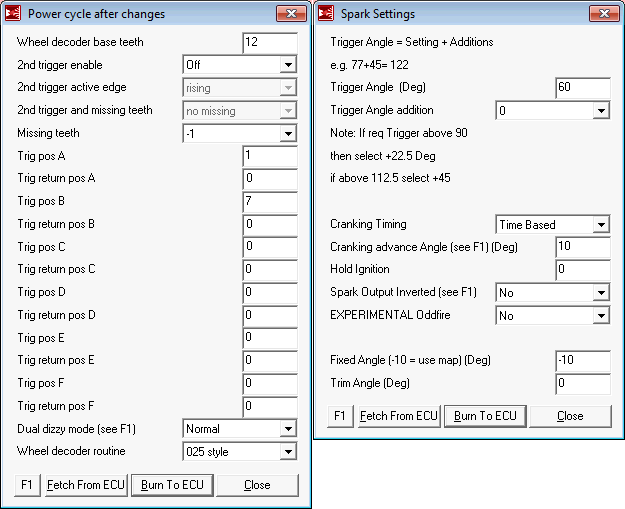This screenshot has height=509, width=625.
Task: Click Wheel decoder base teeth field
Action: [x=270, y=42]
